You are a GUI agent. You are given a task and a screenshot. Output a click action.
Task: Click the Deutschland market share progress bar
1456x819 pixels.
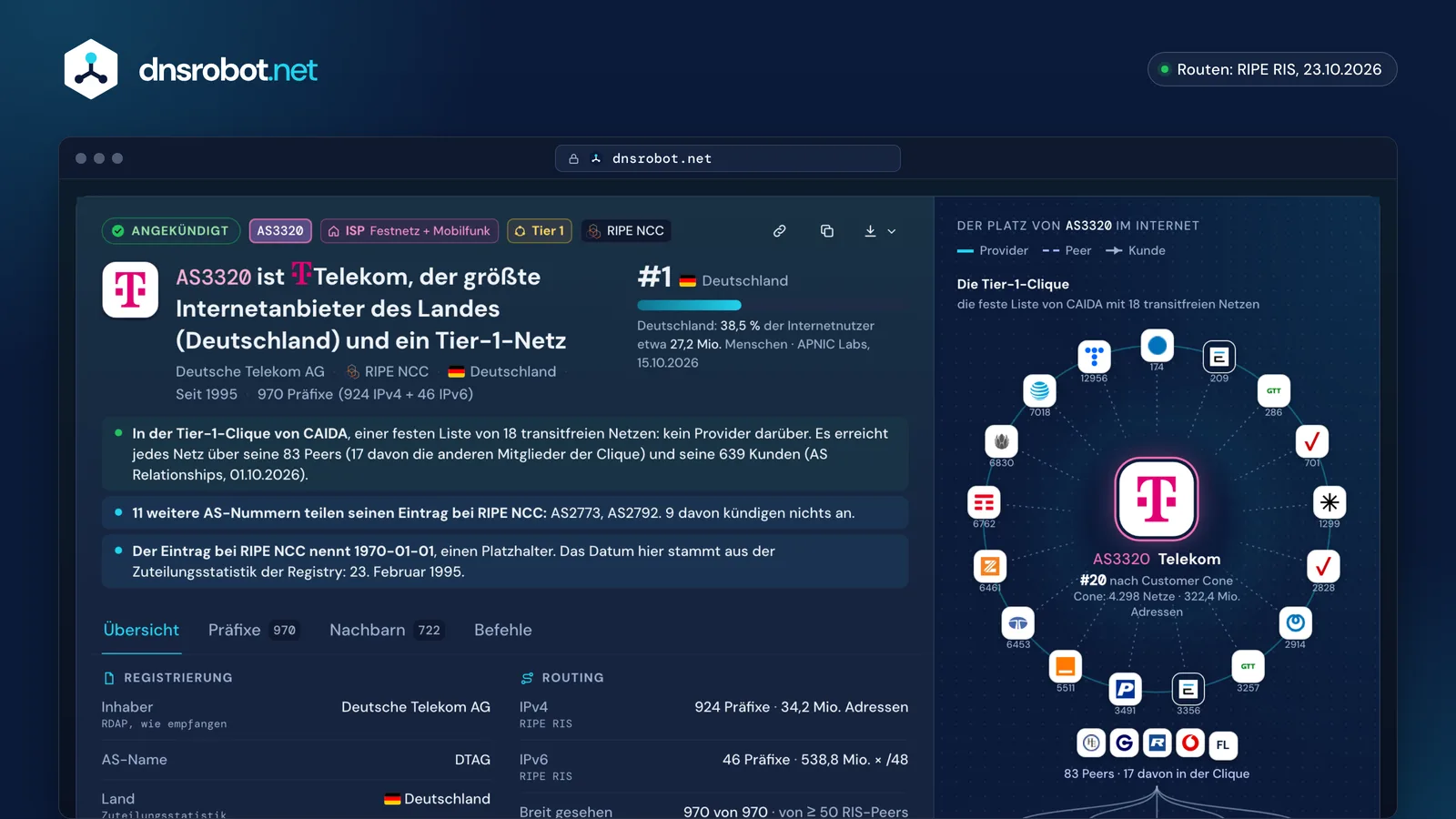point(773,305)
